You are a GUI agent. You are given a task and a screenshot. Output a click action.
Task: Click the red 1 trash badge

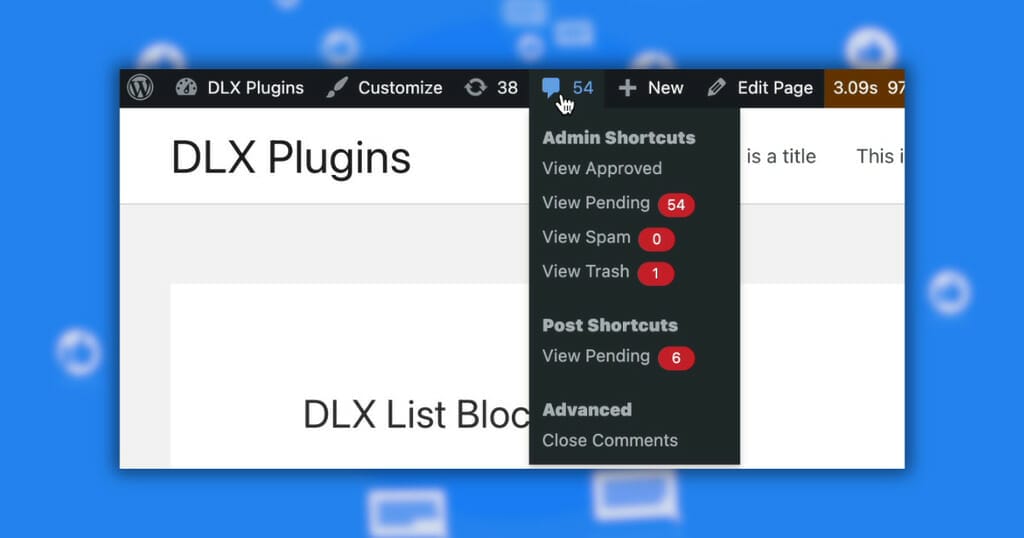click(656, 273)
